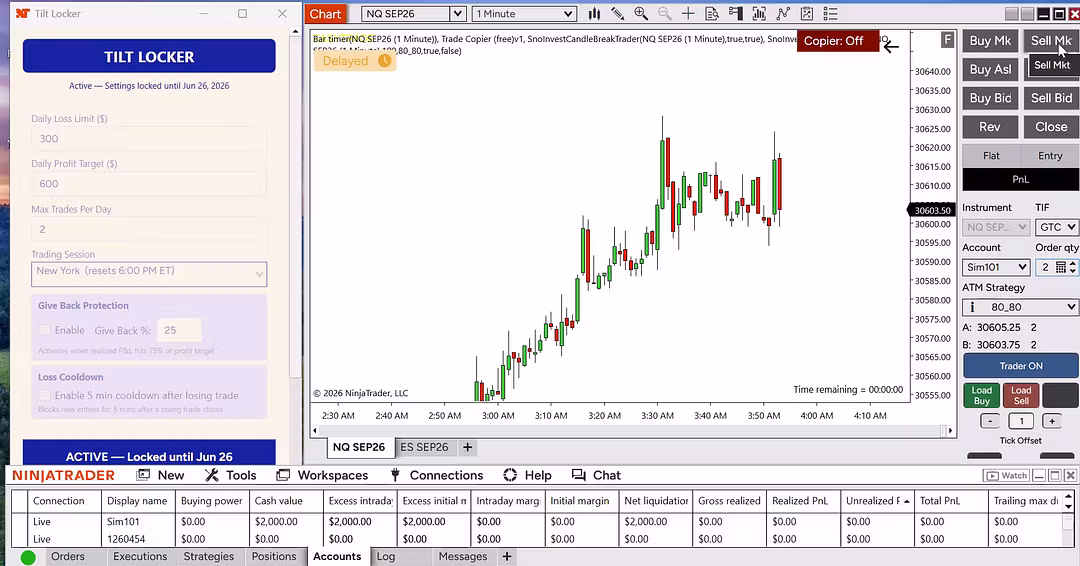Open the strategies icon in chart toolbar
Screen dimensions: 1080x566
tap(783, 14)
